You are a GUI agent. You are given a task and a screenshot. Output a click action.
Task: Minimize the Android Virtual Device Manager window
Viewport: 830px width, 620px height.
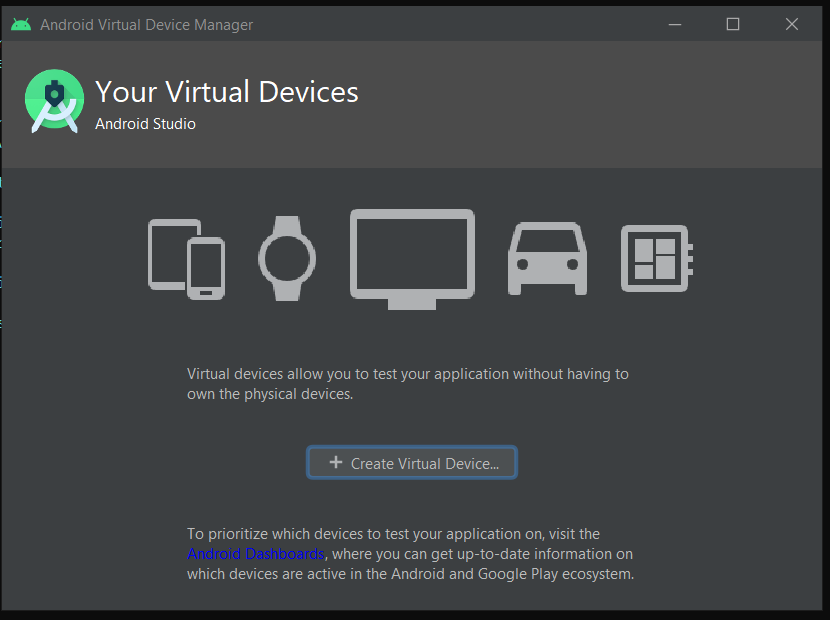[675, 24]
